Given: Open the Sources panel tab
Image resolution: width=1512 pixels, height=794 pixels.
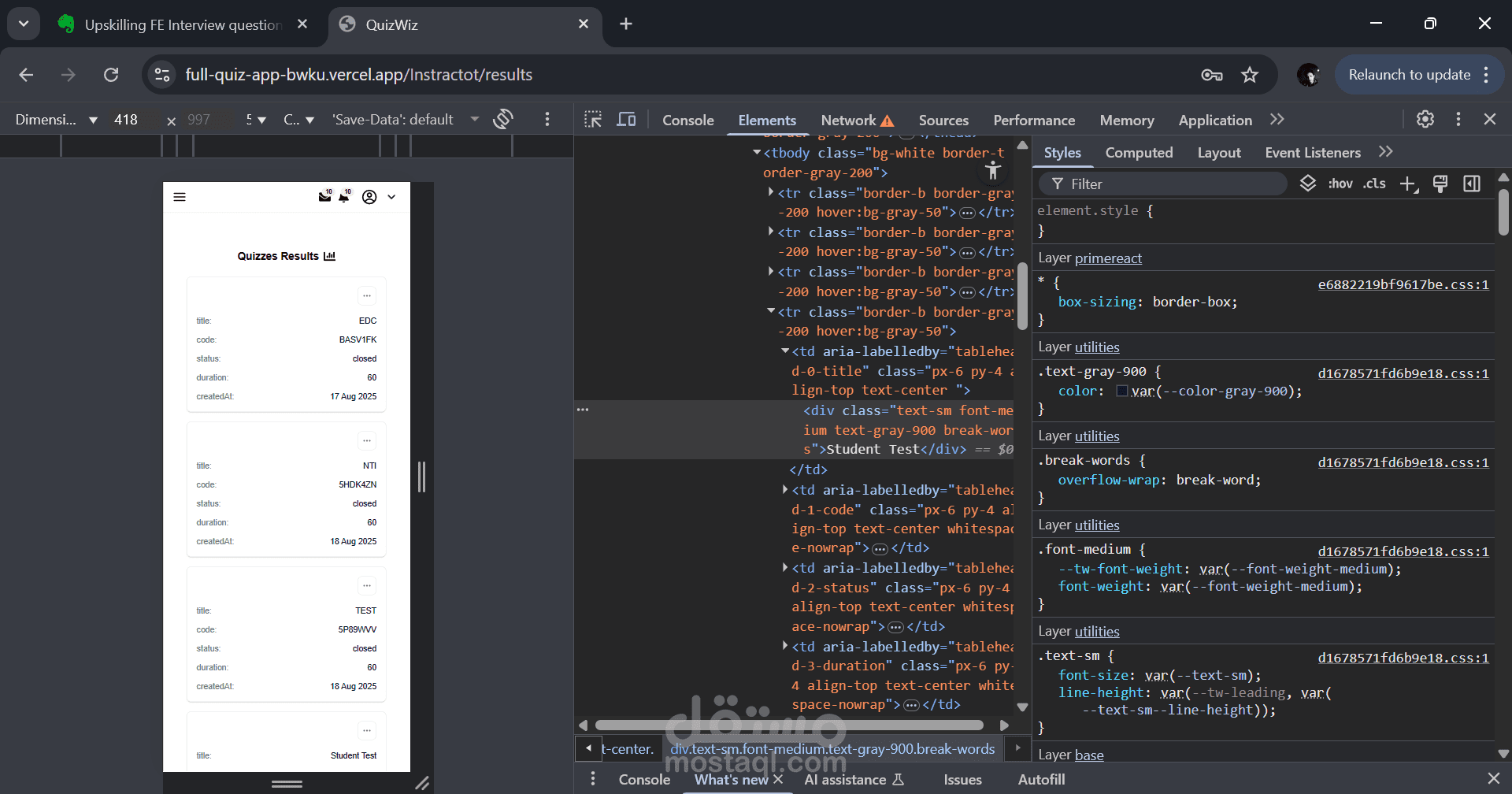Looking at the screenshot, I should [x=943, y=120].
